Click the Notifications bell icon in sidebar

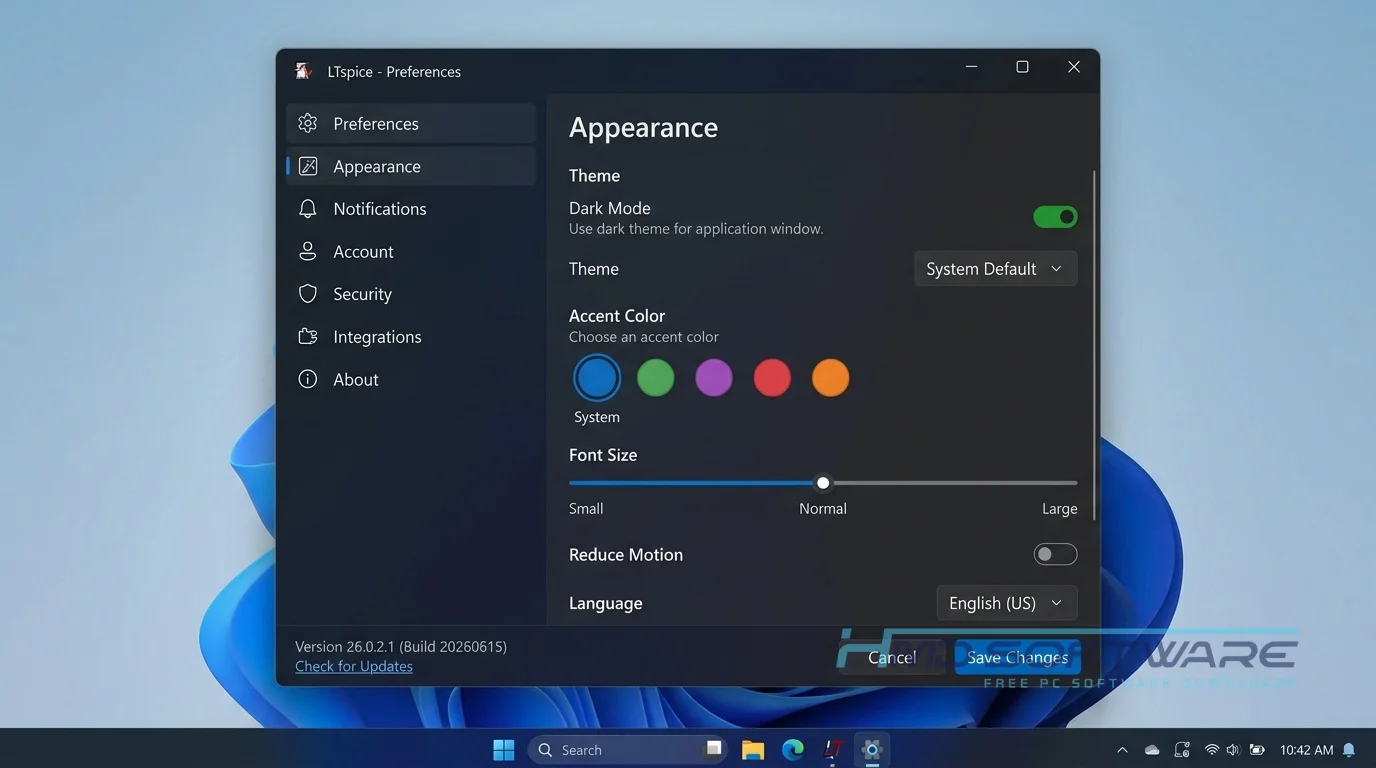[x=308, y=208]
